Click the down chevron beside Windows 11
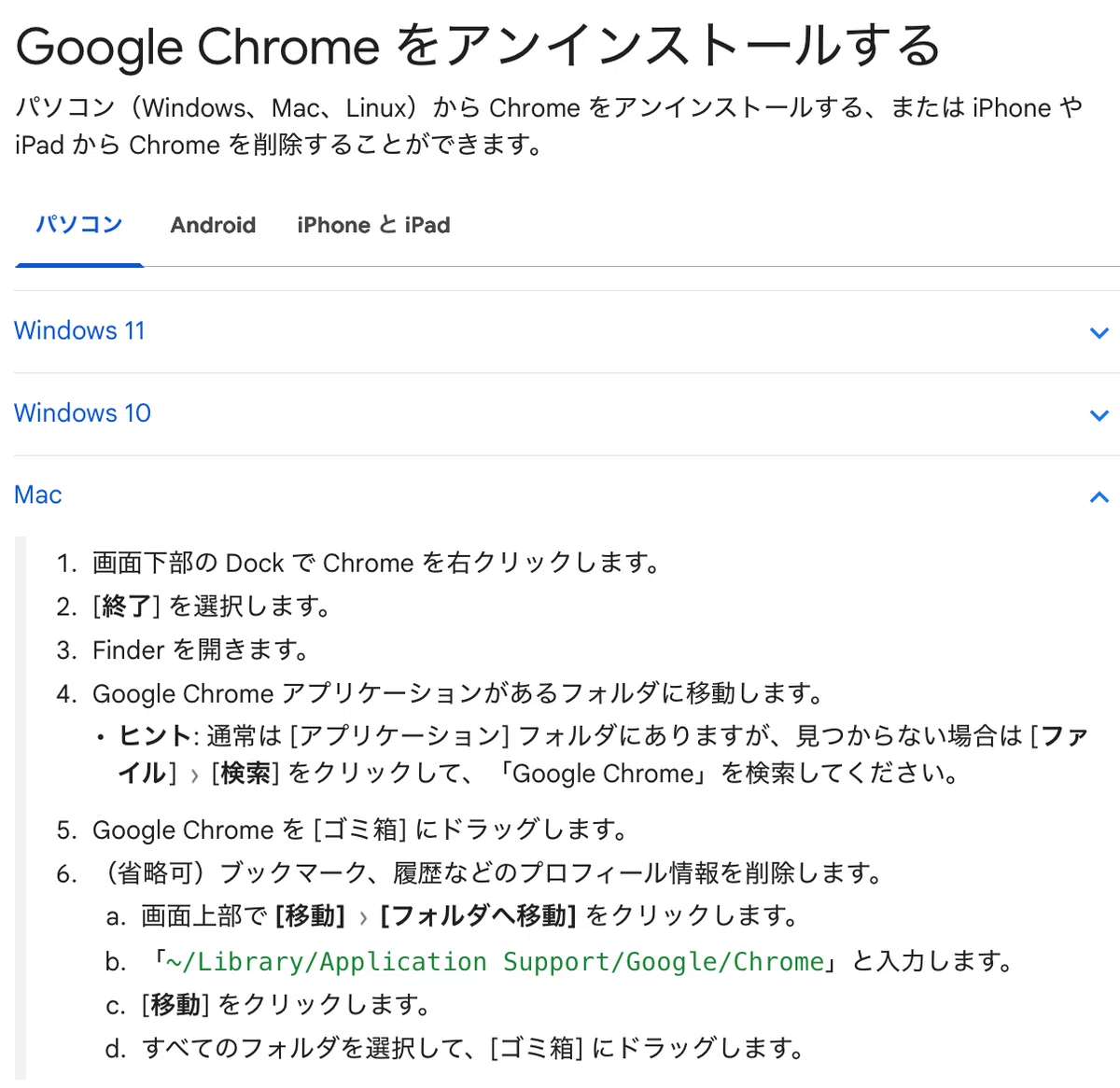1120x1088 pixels. coord(1099,332)
